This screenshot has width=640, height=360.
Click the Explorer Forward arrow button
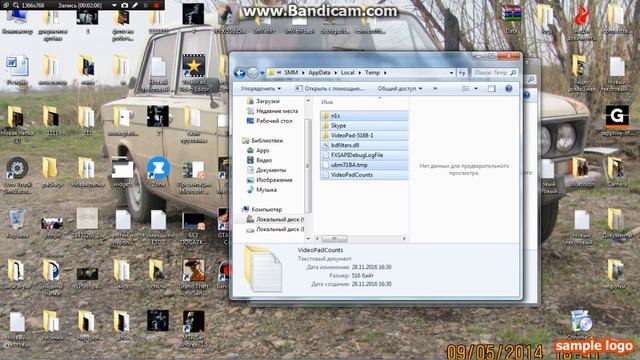(253, 73)
